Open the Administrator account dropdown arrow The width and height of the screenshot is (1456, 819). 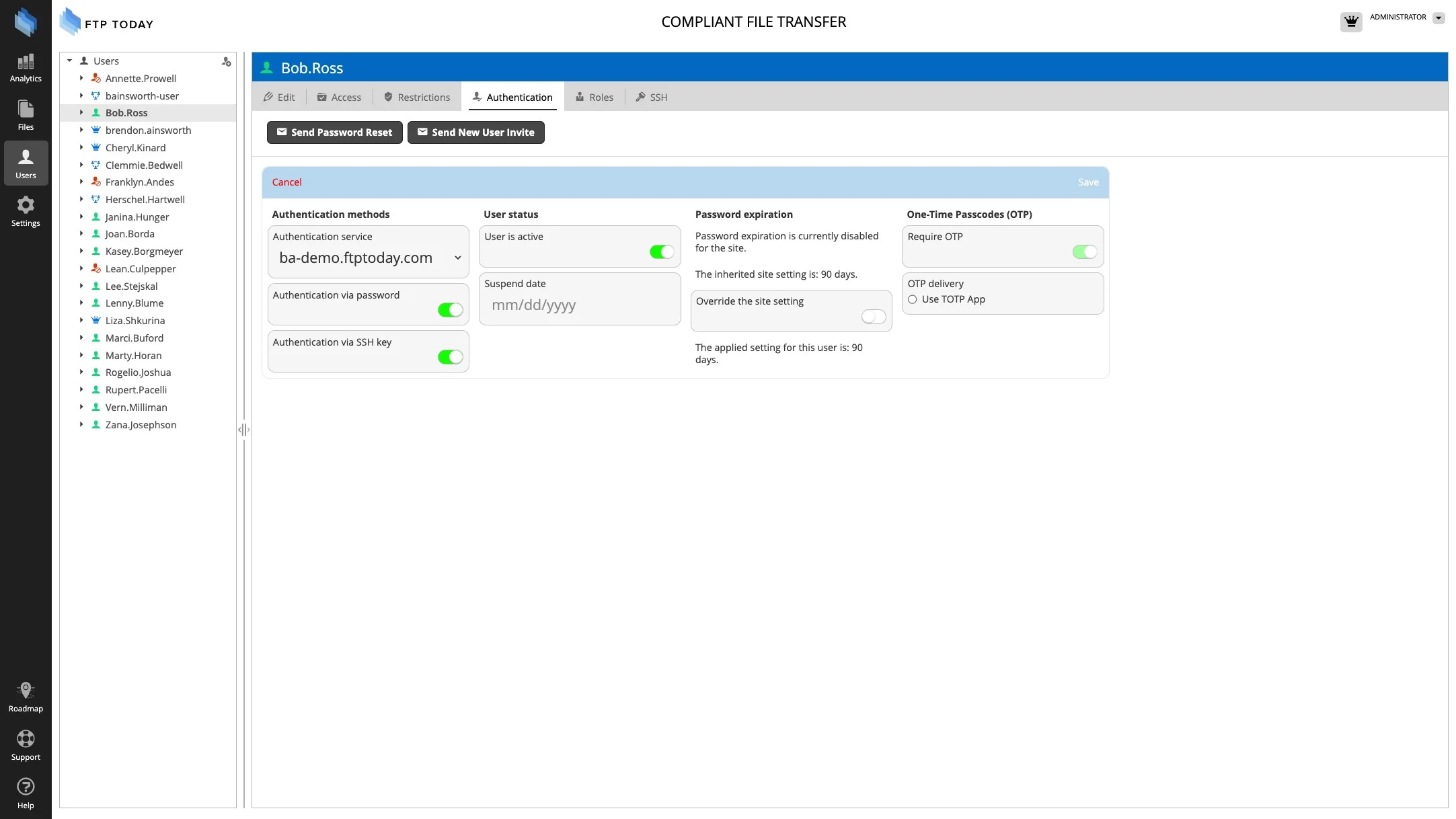[1439, 18]
